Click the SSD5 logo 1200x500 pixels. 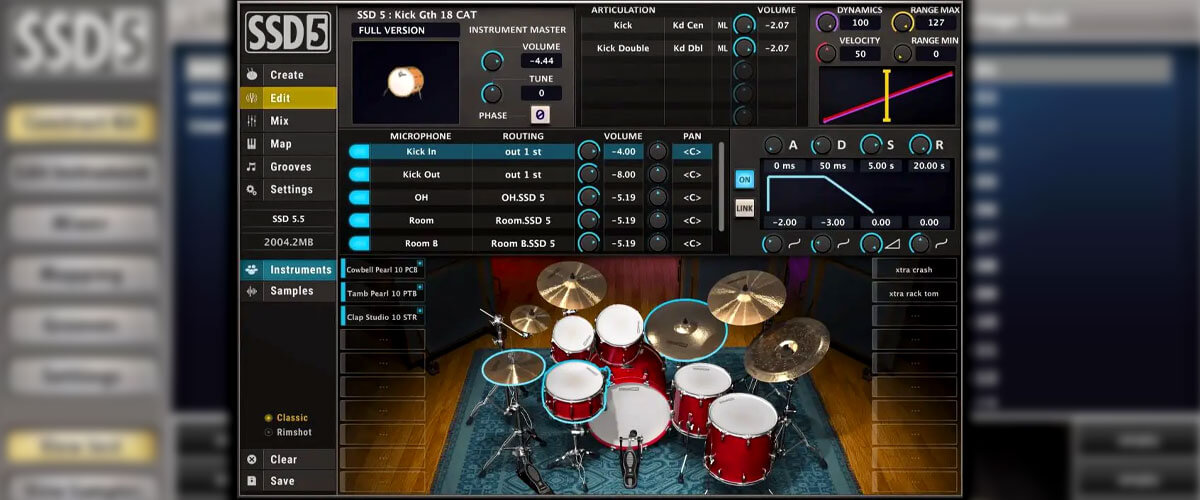click(x=288, y=32)
